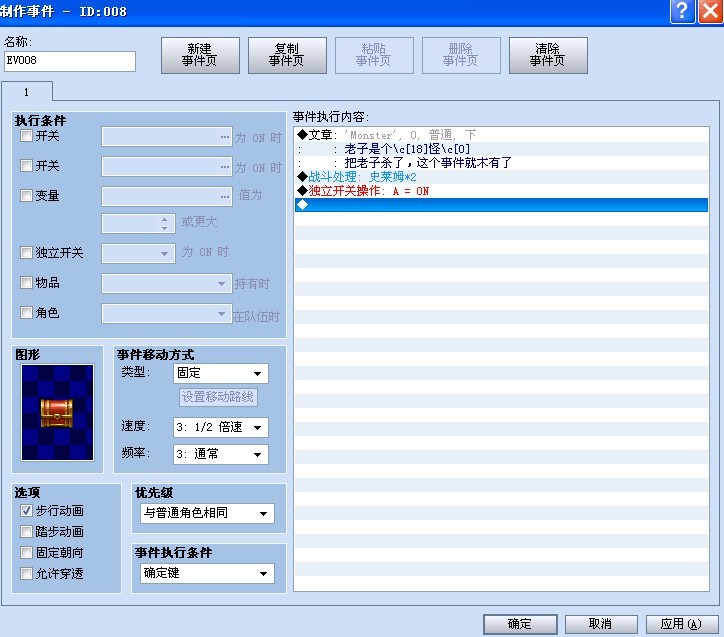Image resolution: width=724 pixels, height=637 pixels.
Task: Click the 变量 selector ellipsis field
Action: coord(166,196)
